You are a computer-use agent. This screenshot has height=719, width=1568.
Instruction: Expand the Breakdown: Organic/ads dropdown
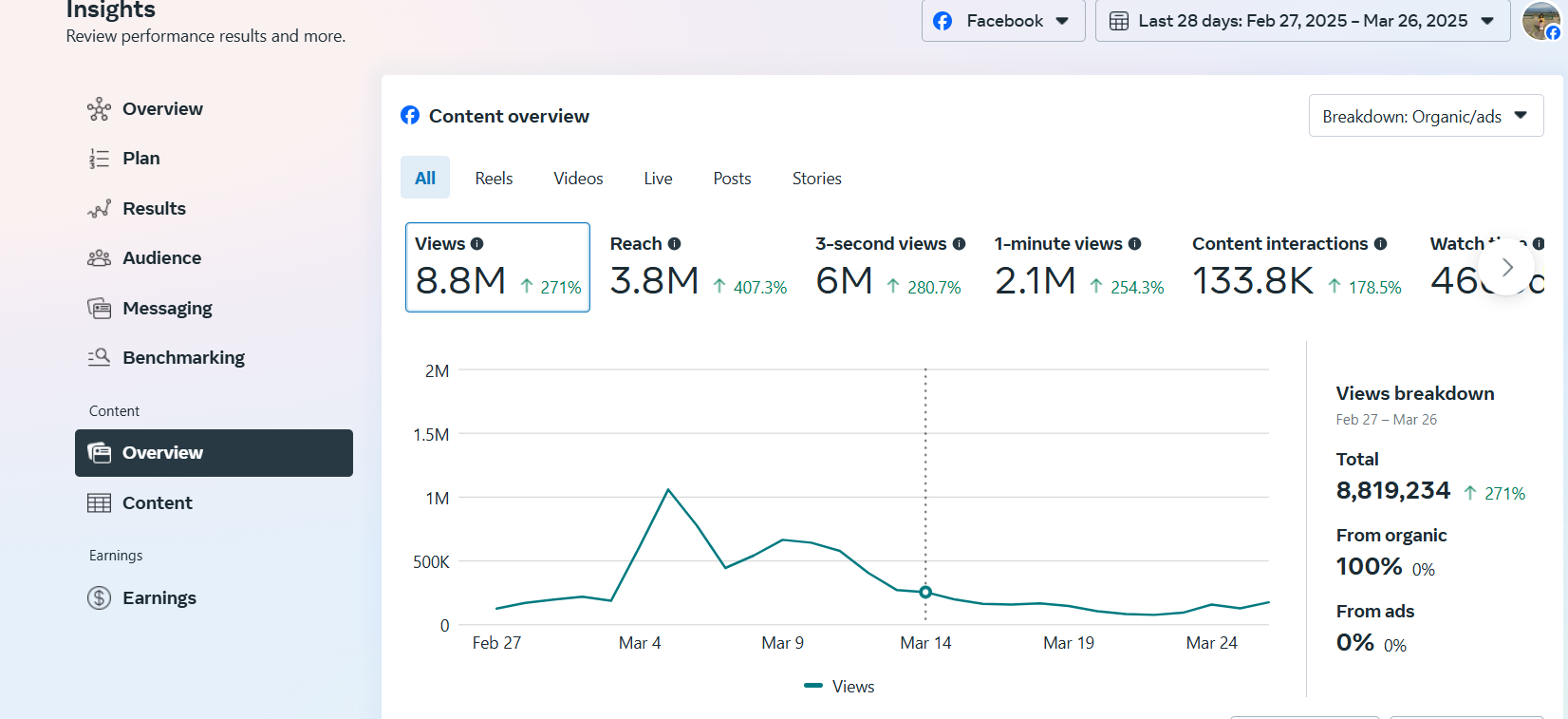[x=1426, y=116]
